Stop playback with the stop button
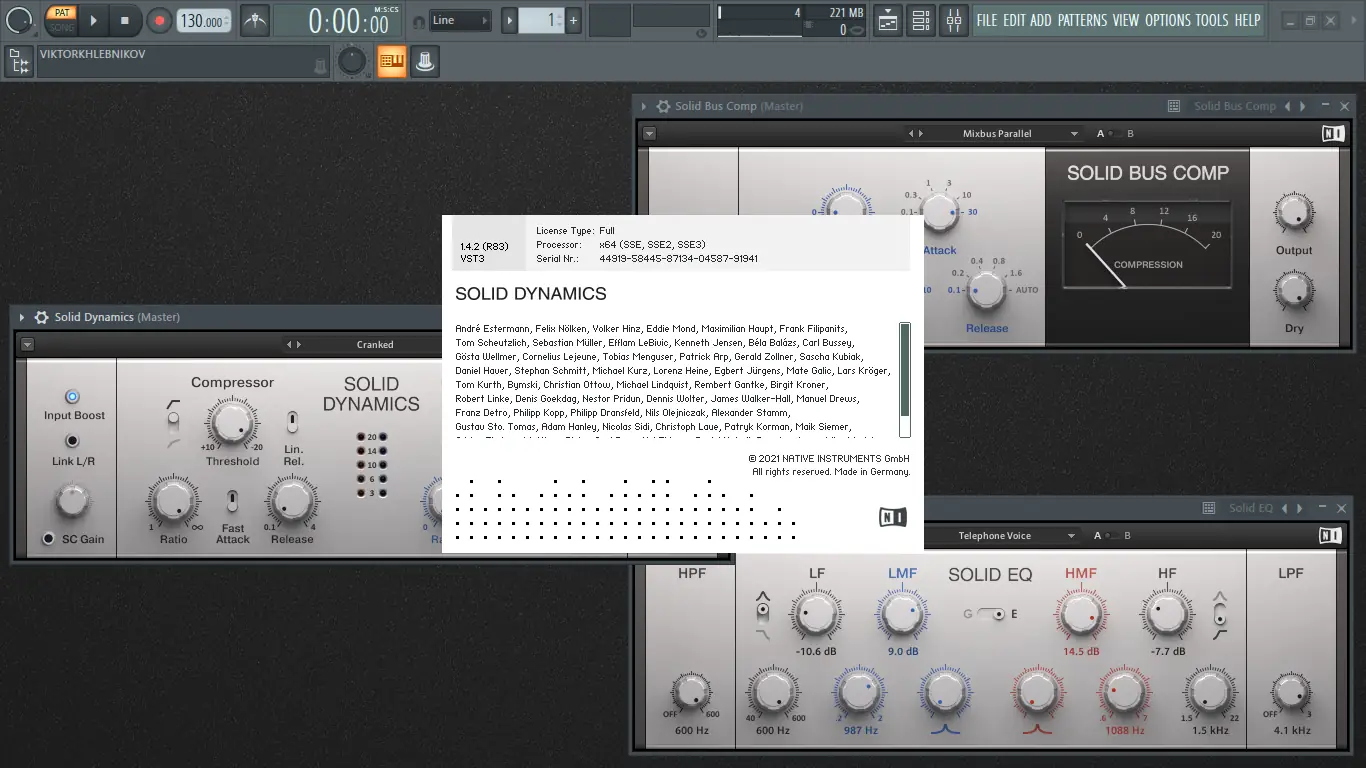Screen dimensions: 1366x768 (125, 20)
